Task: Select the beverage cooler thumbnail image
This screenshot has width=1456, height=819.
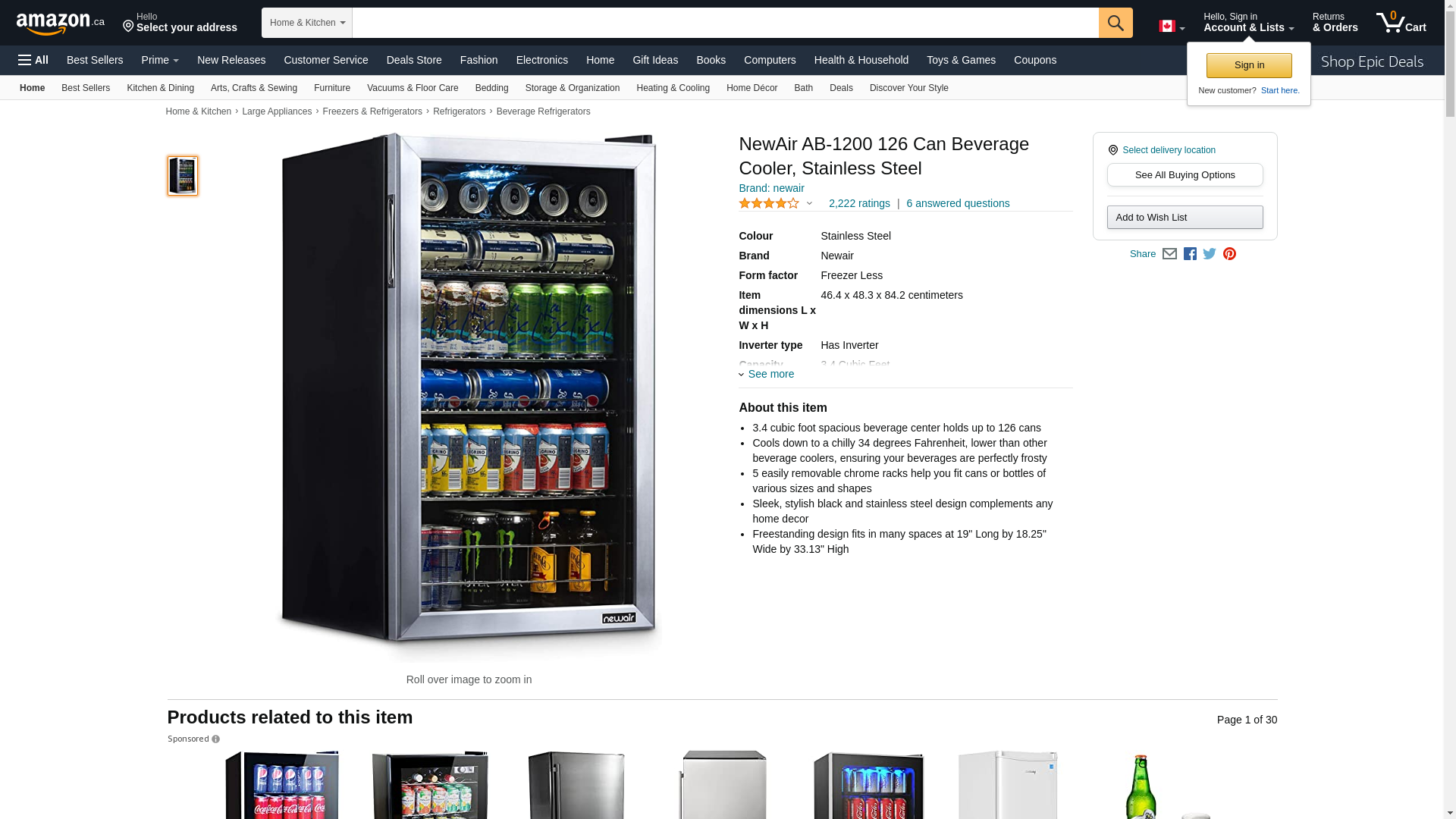Action: [183, 176]
